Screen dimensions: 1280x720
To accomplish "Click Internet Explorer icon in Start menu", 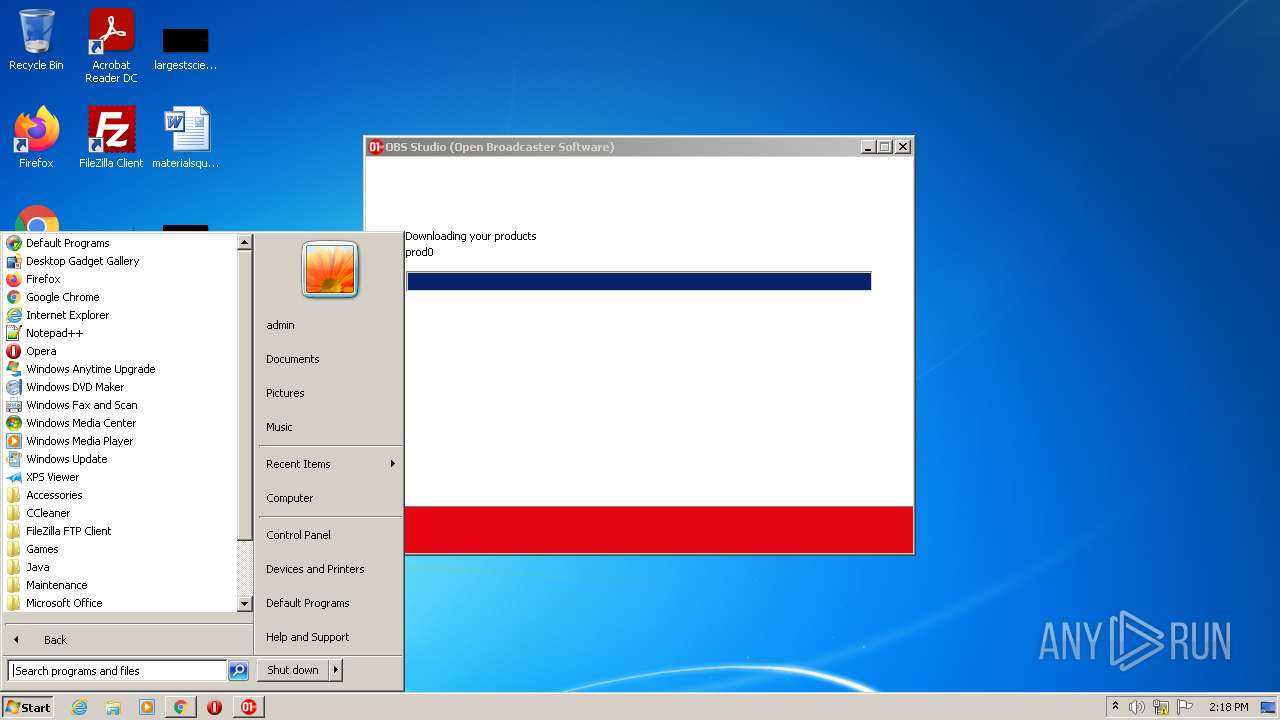I will 14,315.
